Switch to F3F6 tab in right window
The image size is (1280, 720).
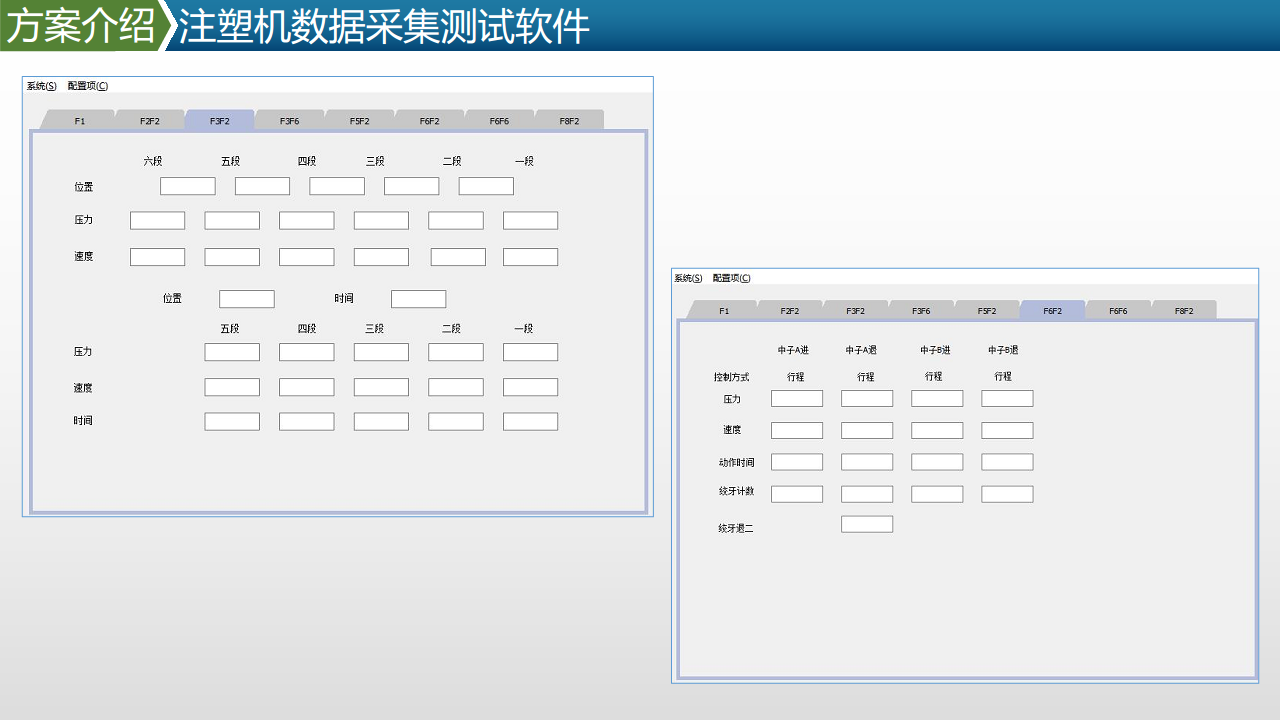tap(921, 311)
